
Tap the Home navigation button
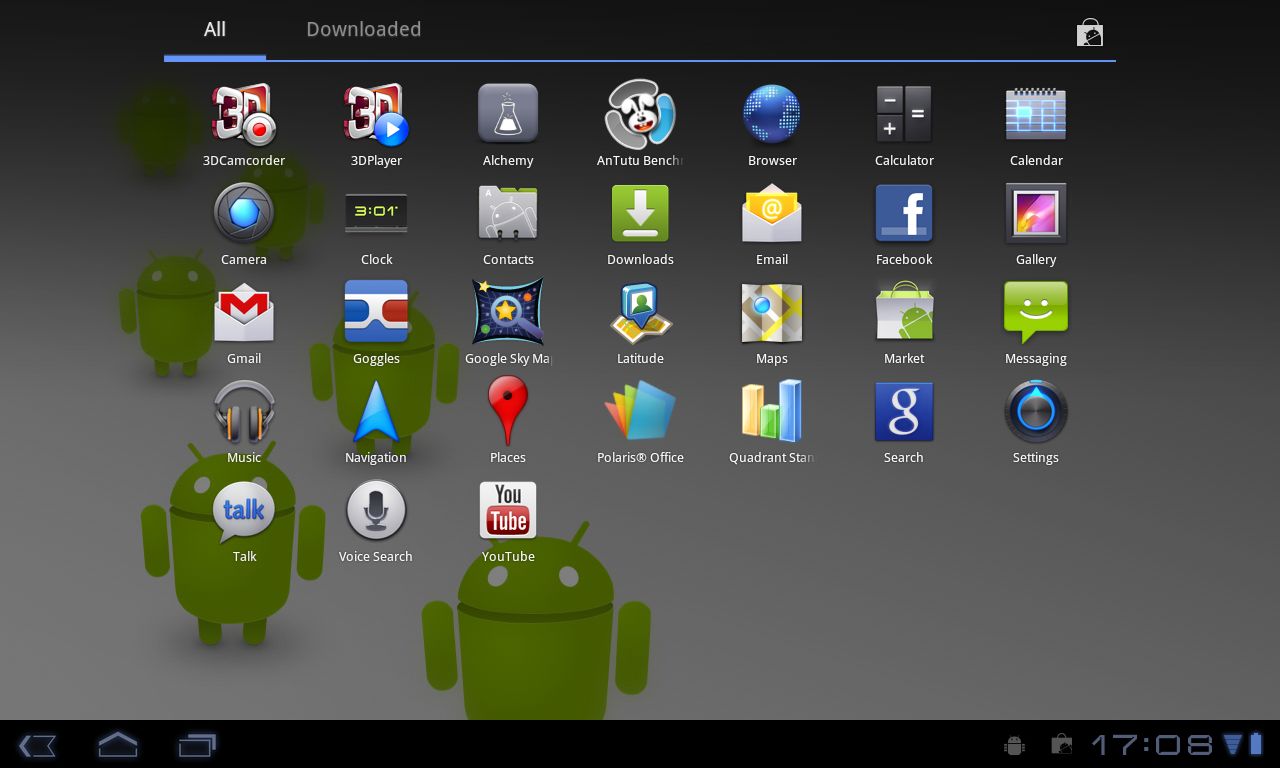click(117, 745)
